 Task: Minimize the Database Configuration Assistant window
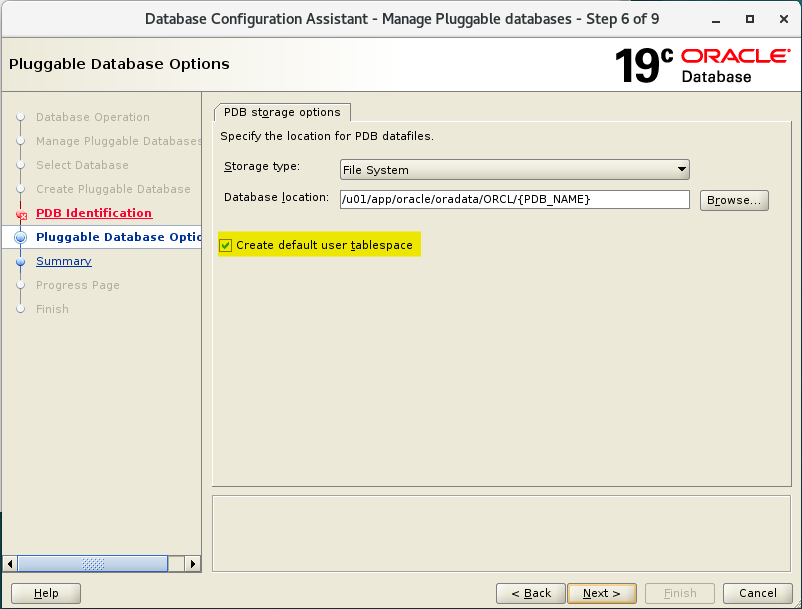click(716, 19)
